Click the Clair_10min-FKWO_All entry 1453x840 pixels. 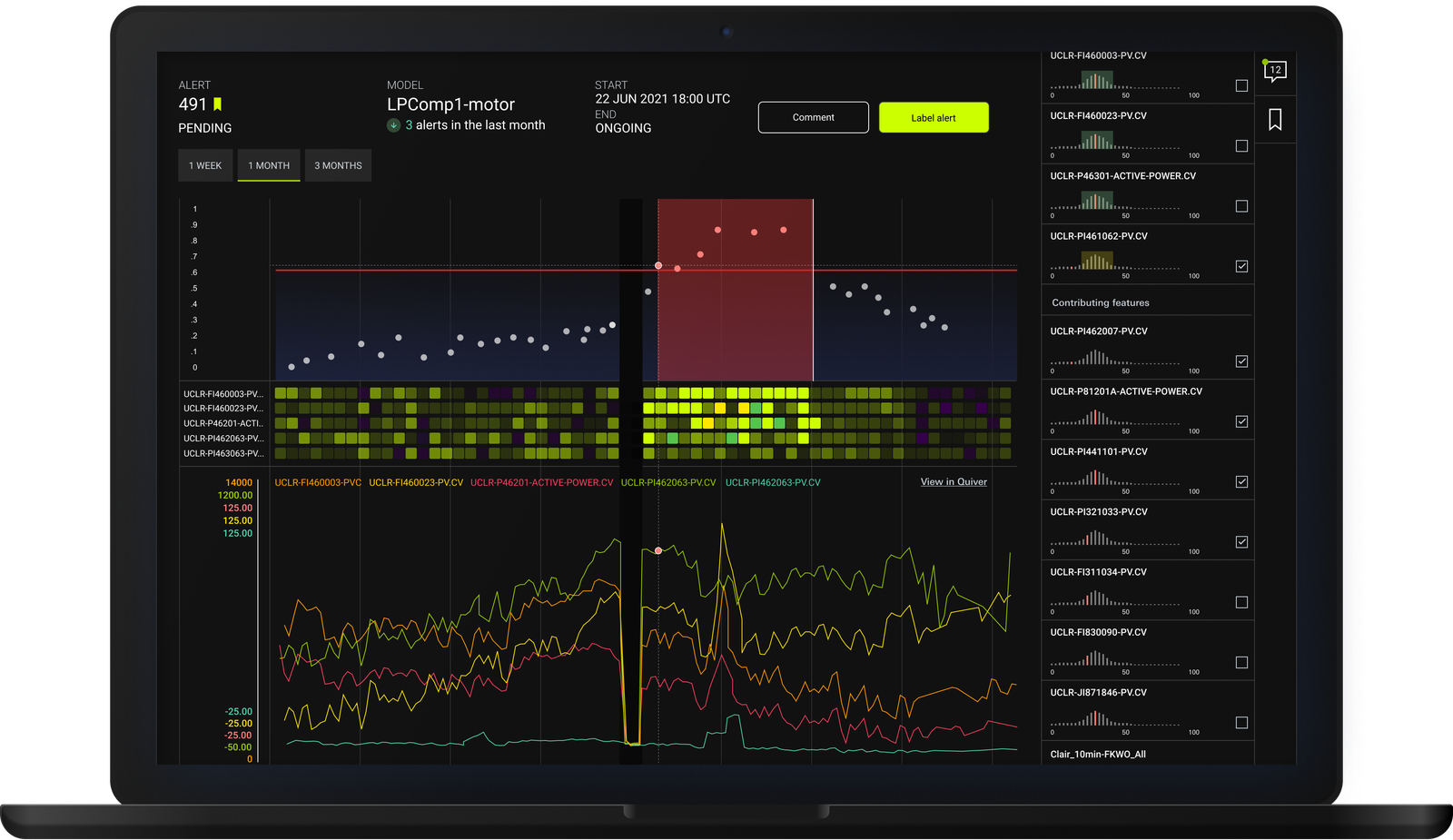pos(1098,754)
